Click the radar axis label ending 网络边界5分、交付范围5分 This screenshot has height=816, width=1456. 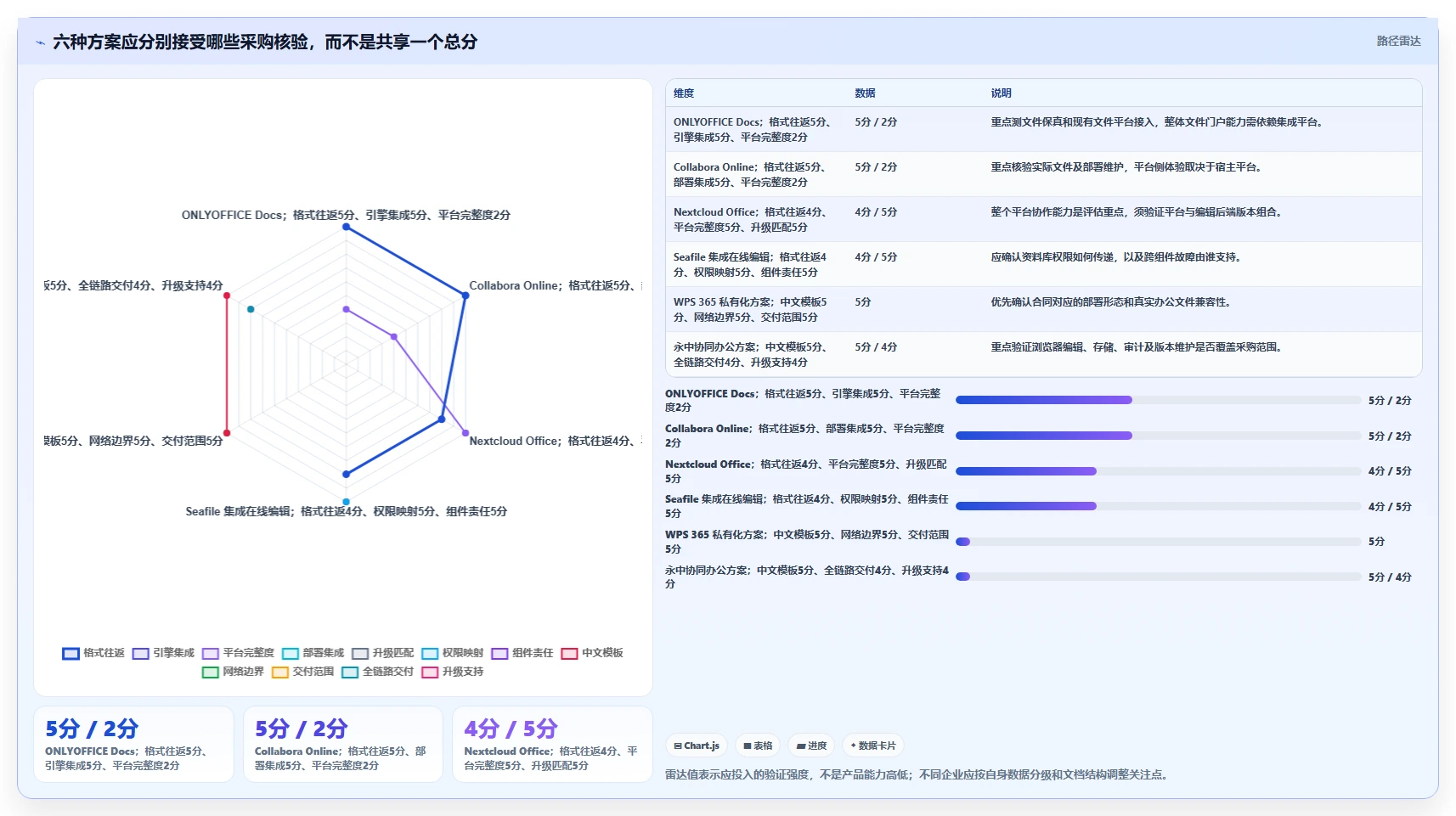[x=134, y=441]
